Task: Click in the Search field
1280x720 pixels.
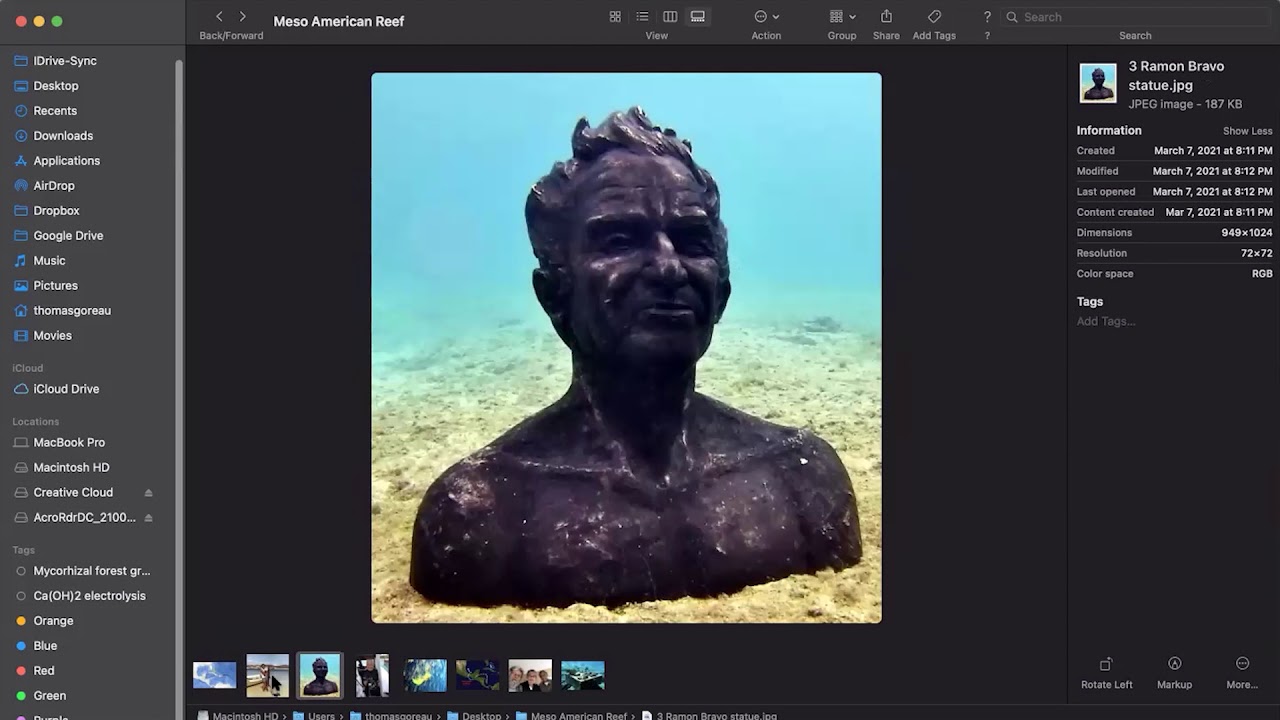Action: (1138, 17)
